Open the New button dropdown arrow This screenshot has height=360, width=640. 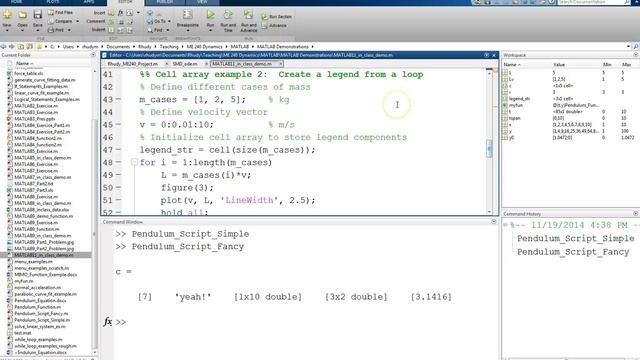[x=7, y=31]
